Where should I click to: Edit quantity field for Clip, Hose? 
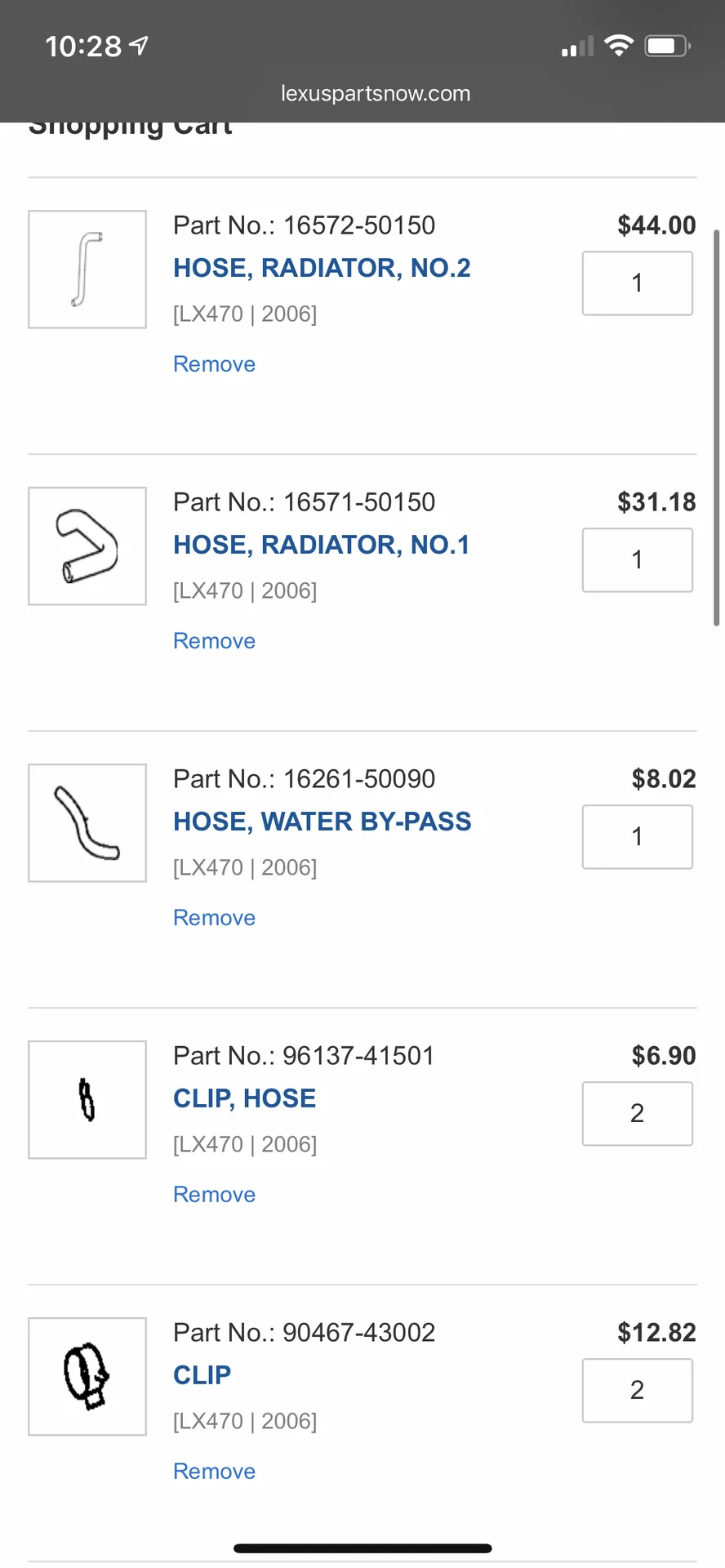pyautogui.click(x=637, y=1114)
